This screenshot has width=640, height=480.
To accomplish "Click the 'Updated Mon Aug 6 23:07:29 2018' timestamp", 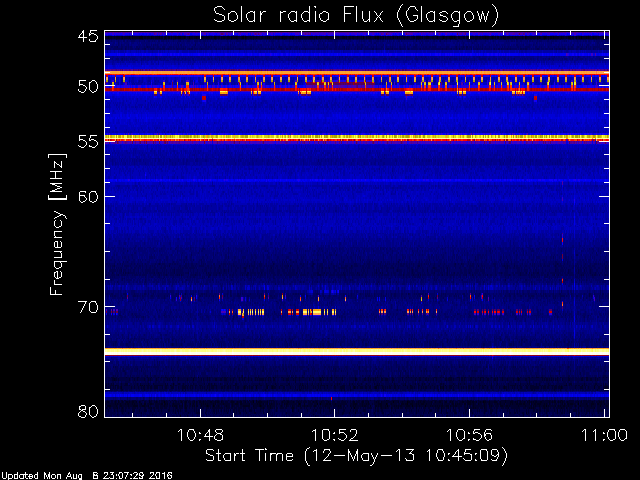I will coord(87,476).
